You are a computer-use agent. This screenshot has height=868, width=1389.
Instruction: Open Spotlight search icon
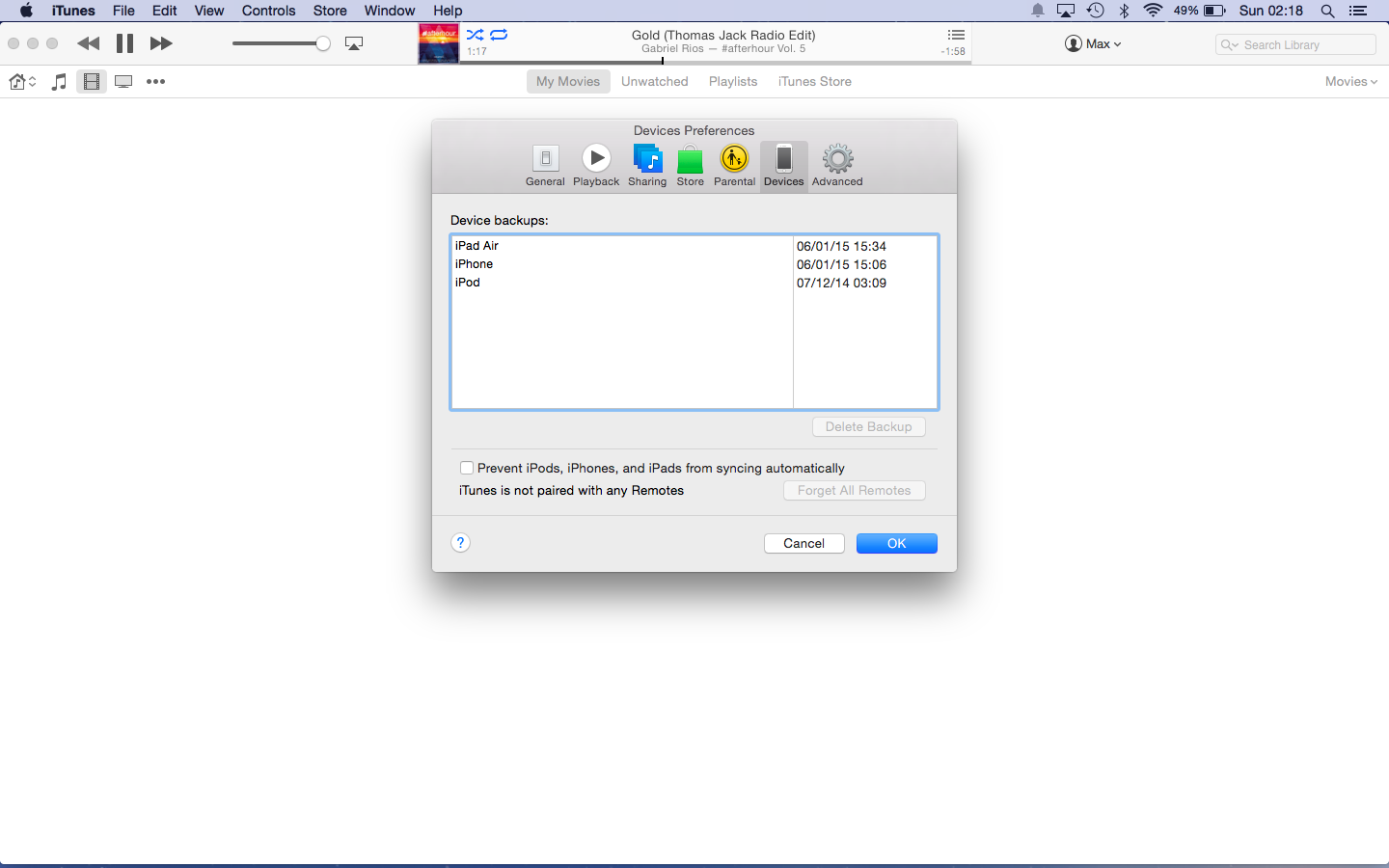[1328, 11]
